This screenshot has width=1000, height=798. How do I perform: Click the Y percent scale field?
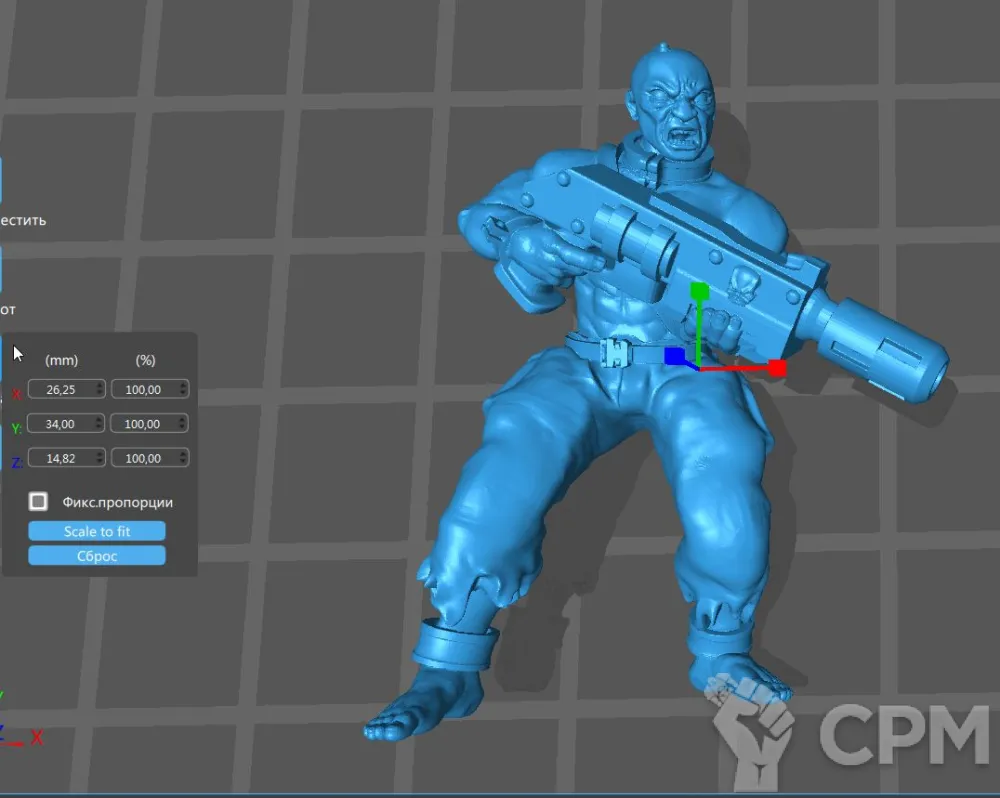(144, 424)
